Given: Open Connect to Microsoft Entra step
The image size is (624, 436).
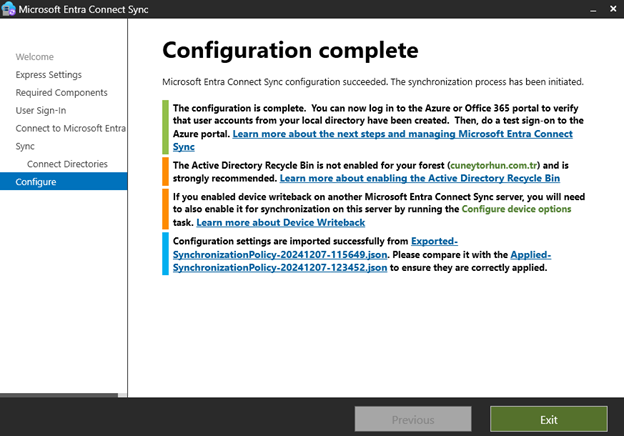Looking at the screenshot, I should (70, 128).
